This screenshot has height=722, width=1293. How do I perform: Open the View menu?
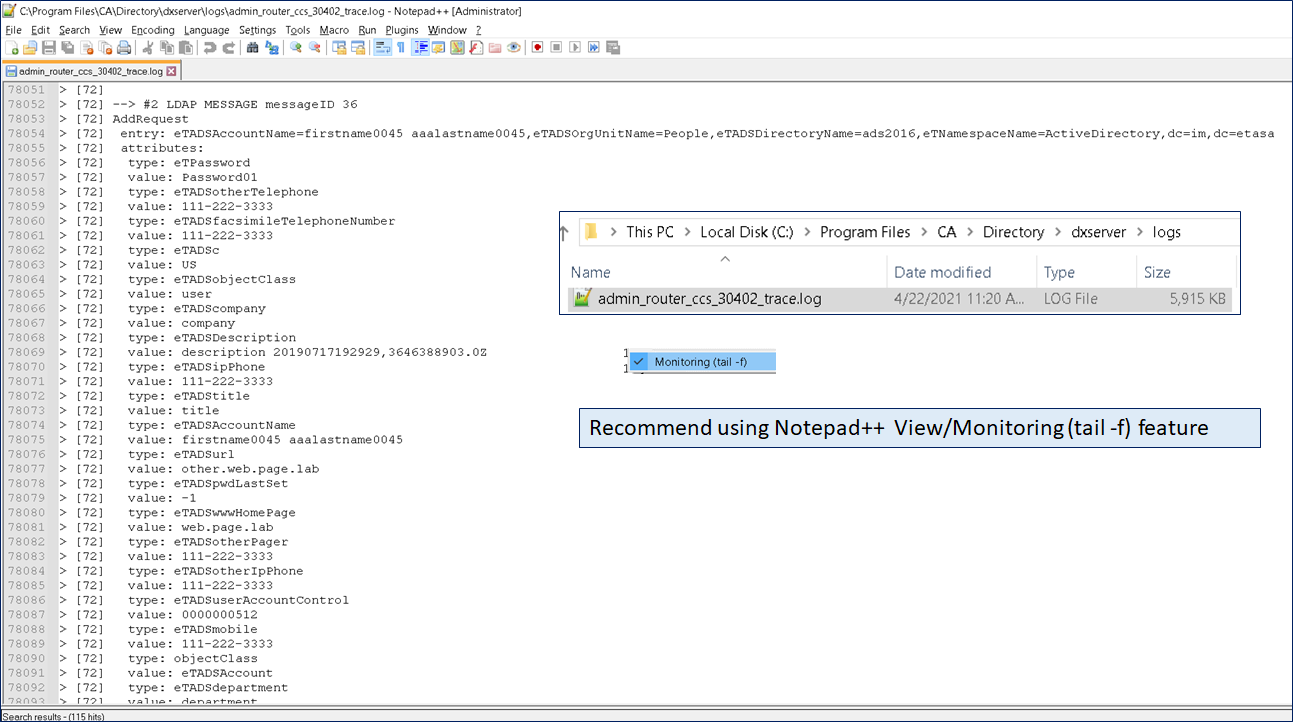[x=110, y=30]
